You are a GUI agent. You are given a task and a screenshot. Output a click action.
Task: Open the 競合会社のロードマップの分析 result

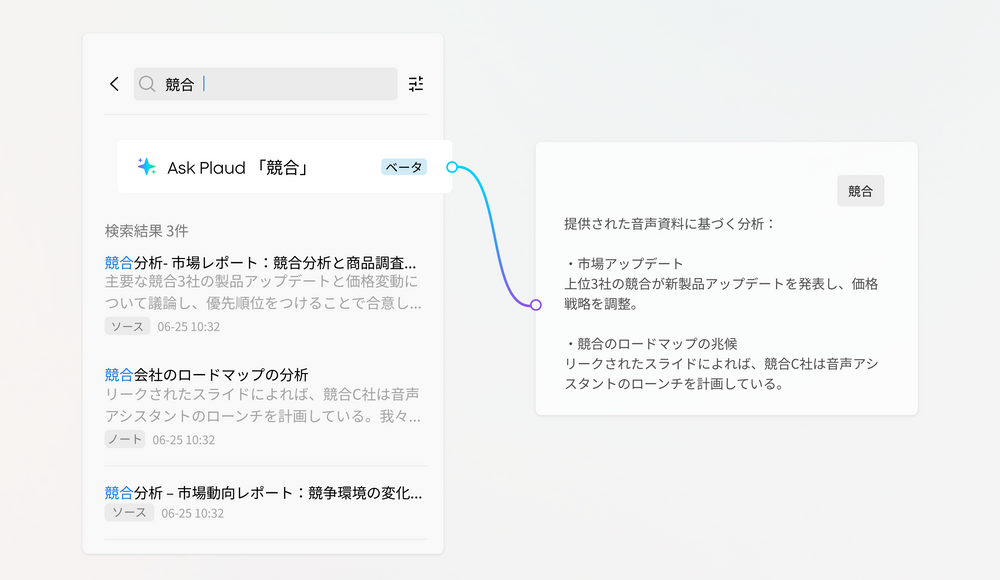click(x=207, y=375)
